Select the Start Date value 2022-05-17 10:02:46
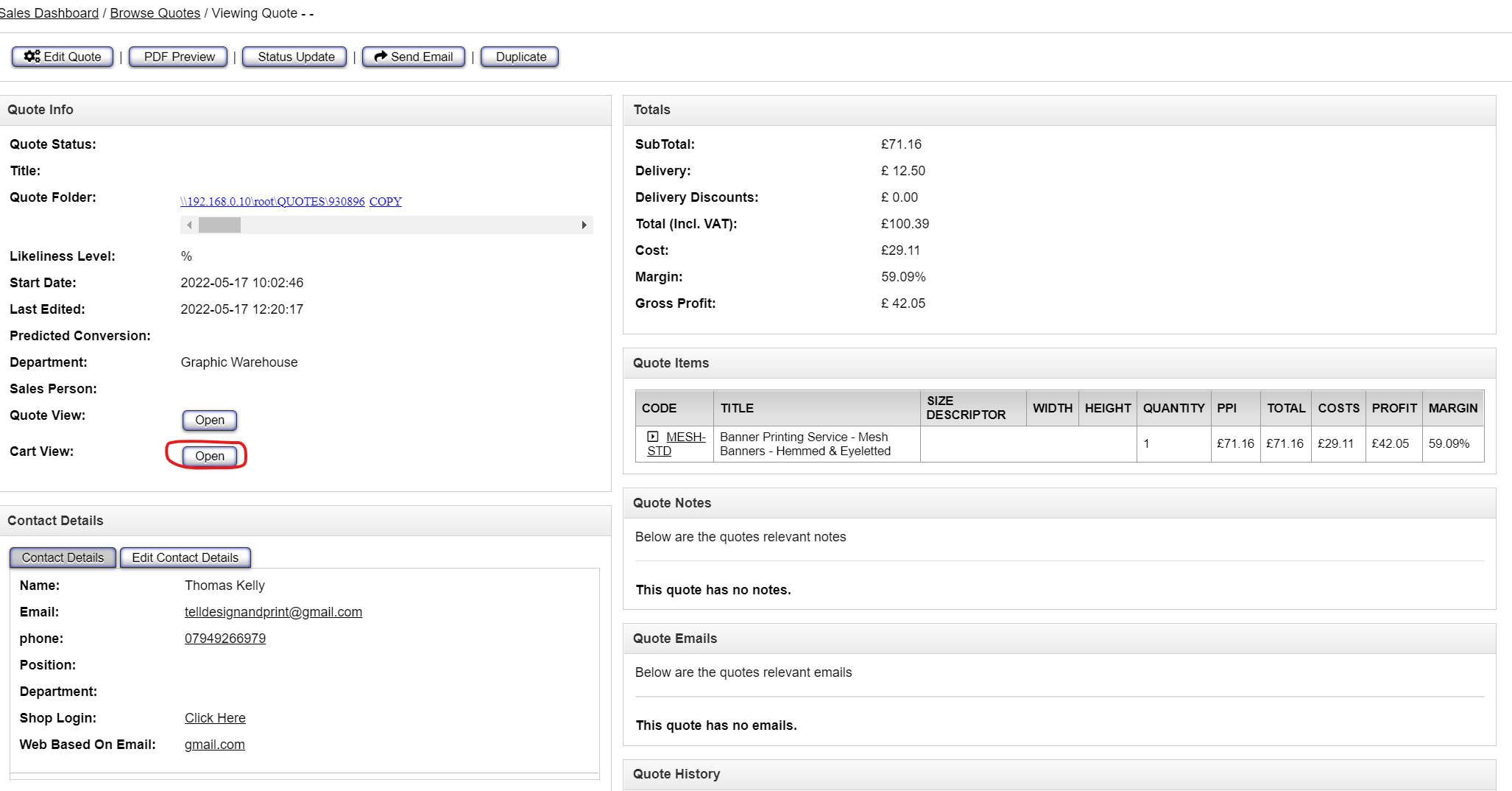The width and height of the screenshot is (1512, 791). point(242,283)
